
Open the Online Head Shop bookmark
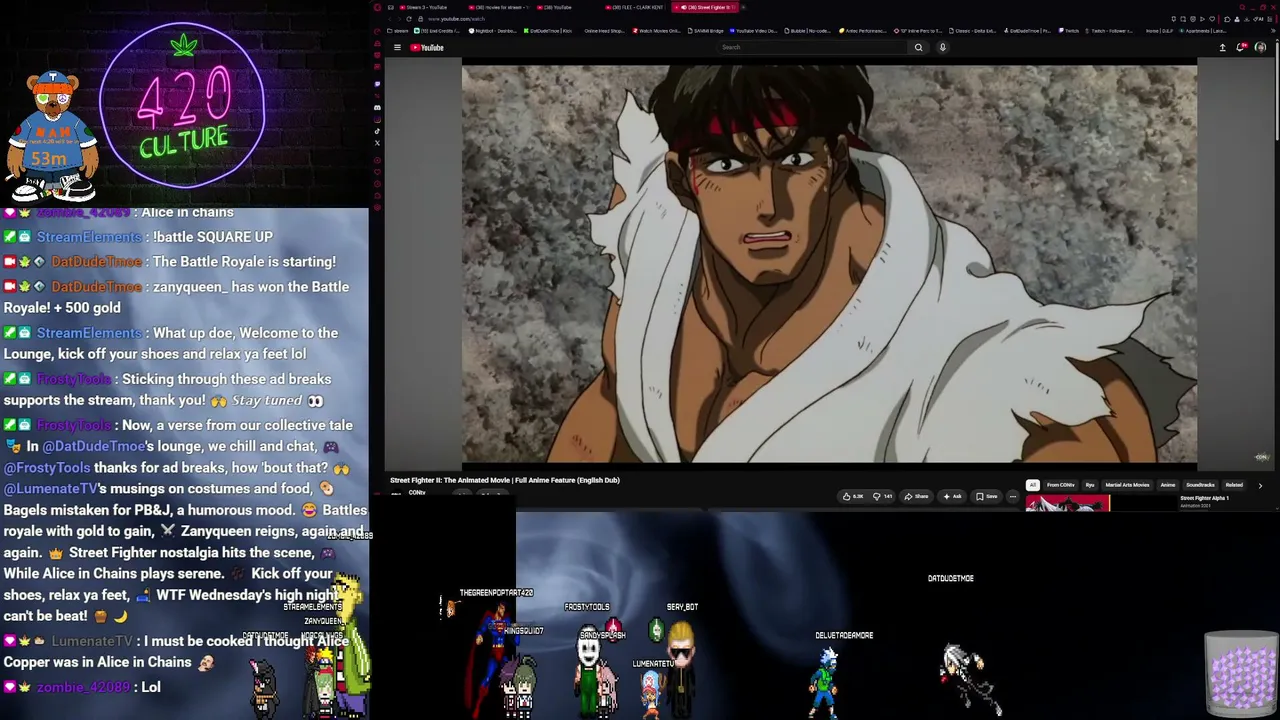(603, 31)
